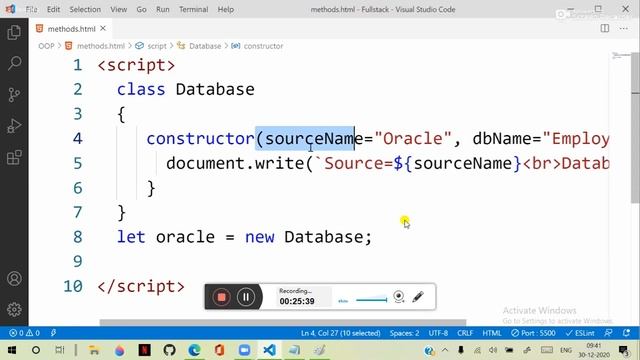Open the Edit menu

coord(53,9)
